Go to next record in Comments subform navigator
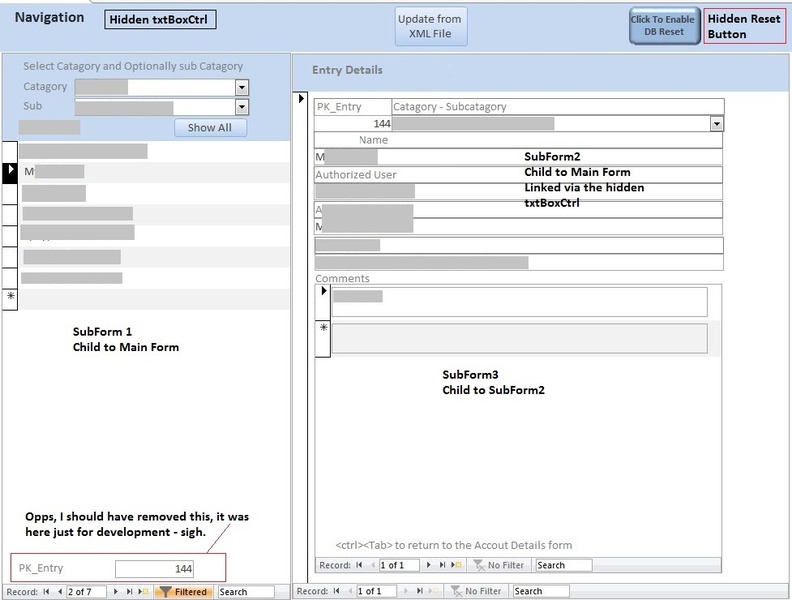 pyautogui.click(x=428, y=565)
